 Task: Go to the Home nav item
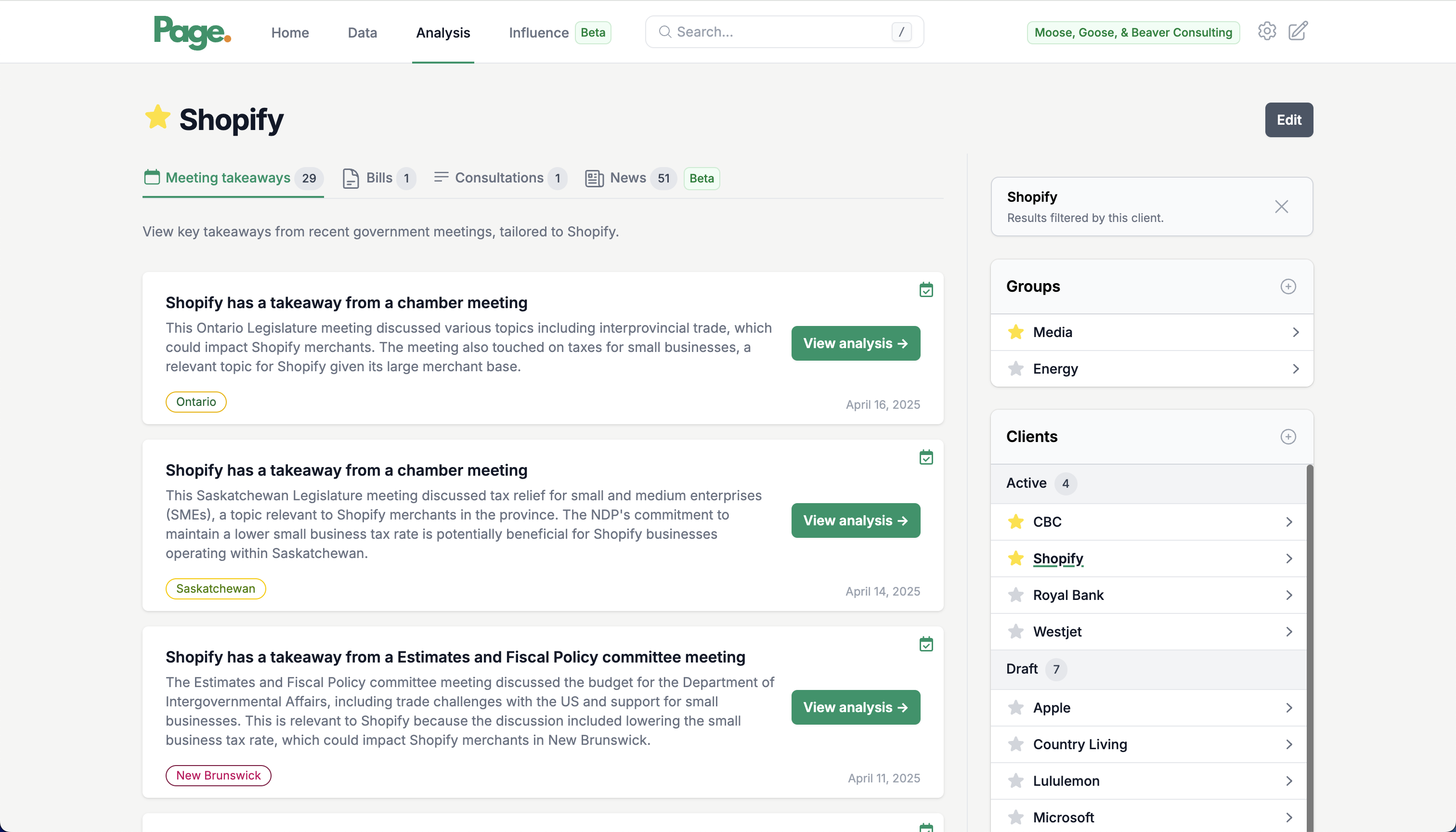click(290, 33)
